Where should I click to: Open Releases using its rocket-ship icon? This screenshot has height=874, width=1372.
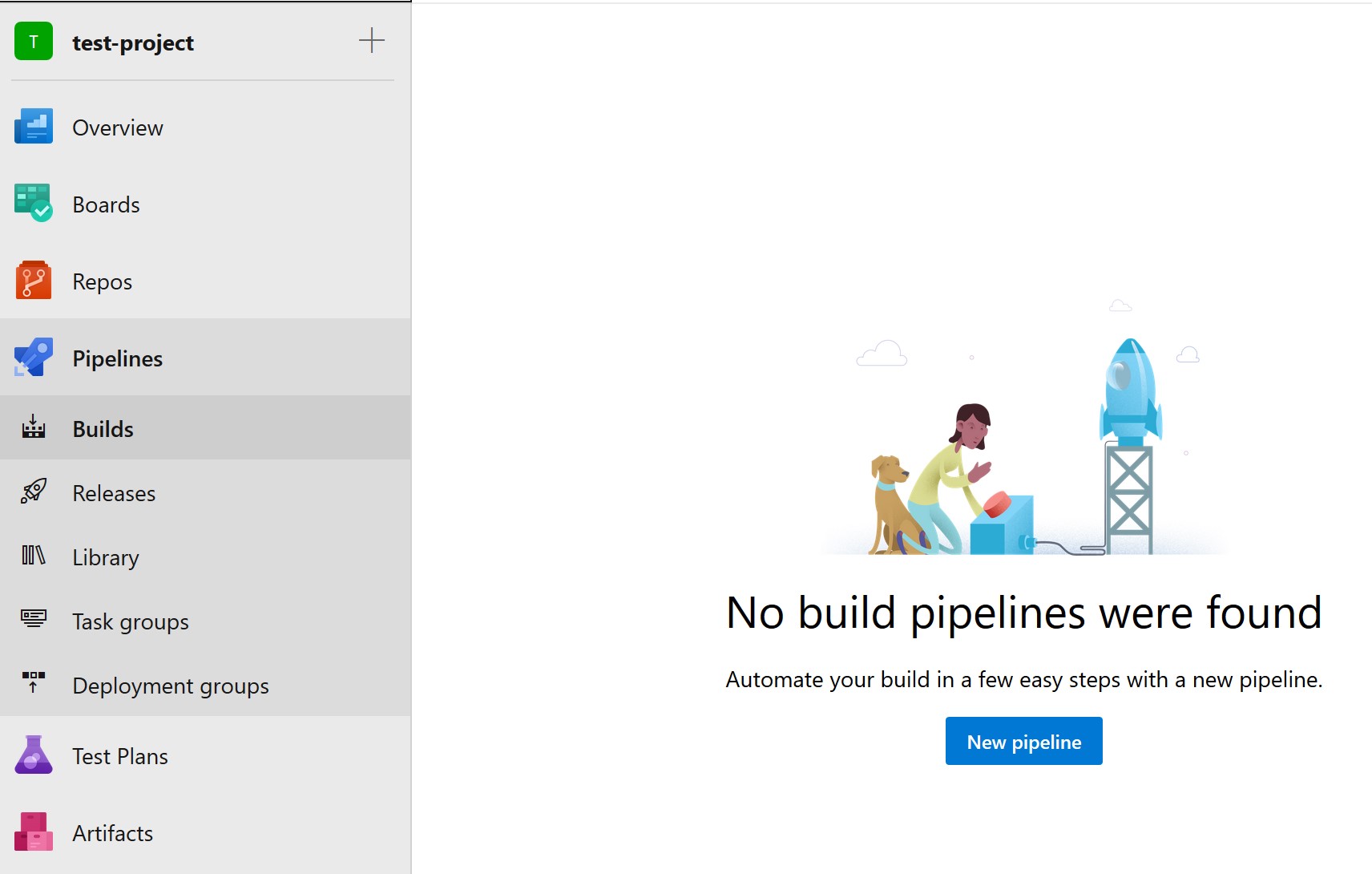32,492
